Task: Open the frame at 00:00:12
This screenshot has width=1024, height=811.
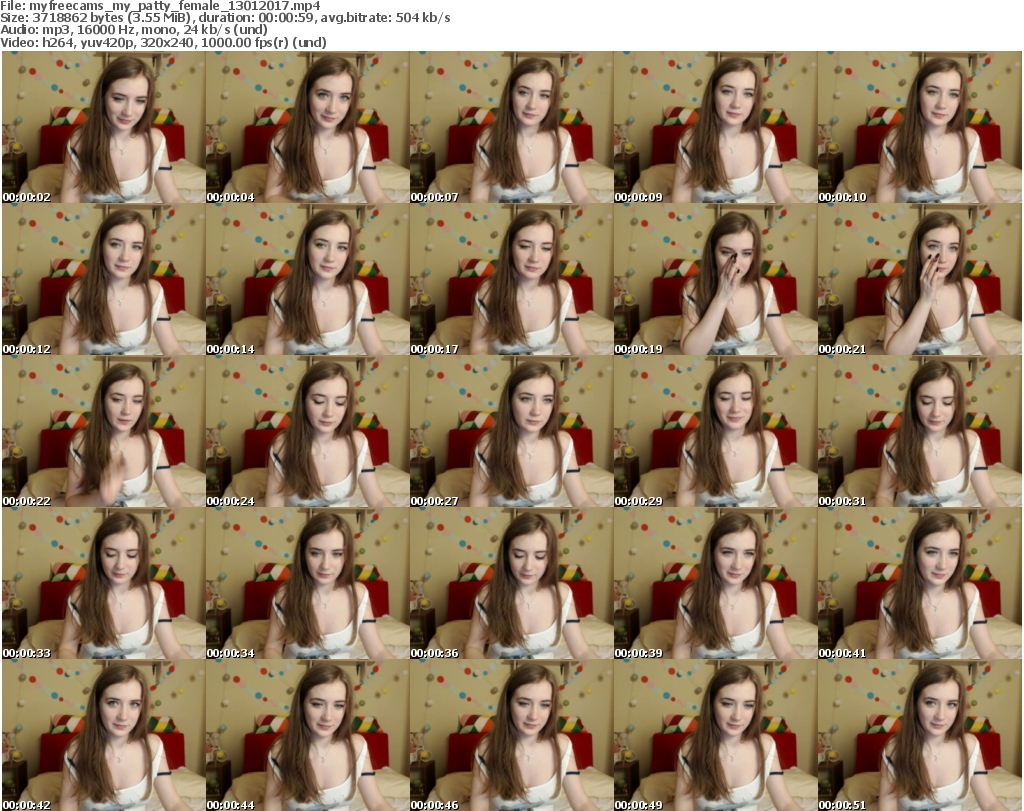Action: click(x=104, y=279)
